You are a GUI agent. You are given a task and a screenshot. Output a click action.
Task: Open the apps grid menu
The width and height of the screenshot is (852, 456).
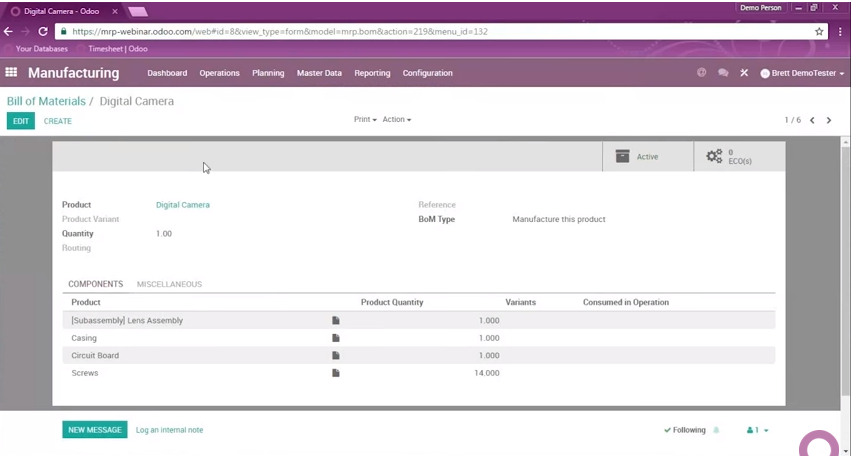pyautogui.click(x=12, y=73)
